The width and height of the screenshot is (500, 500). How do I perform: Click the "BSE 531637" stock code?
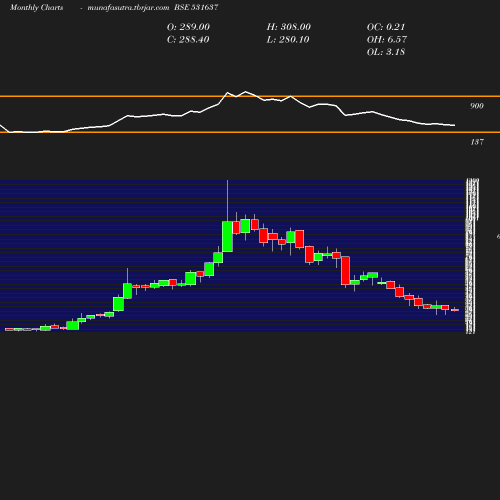[196, 7]
